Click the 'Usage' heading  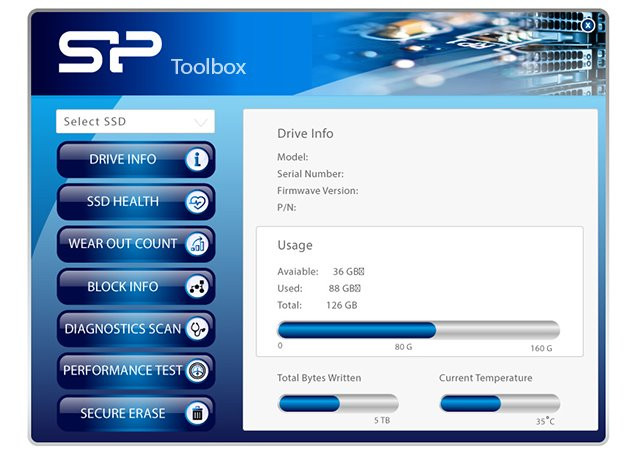click(295, 245)
